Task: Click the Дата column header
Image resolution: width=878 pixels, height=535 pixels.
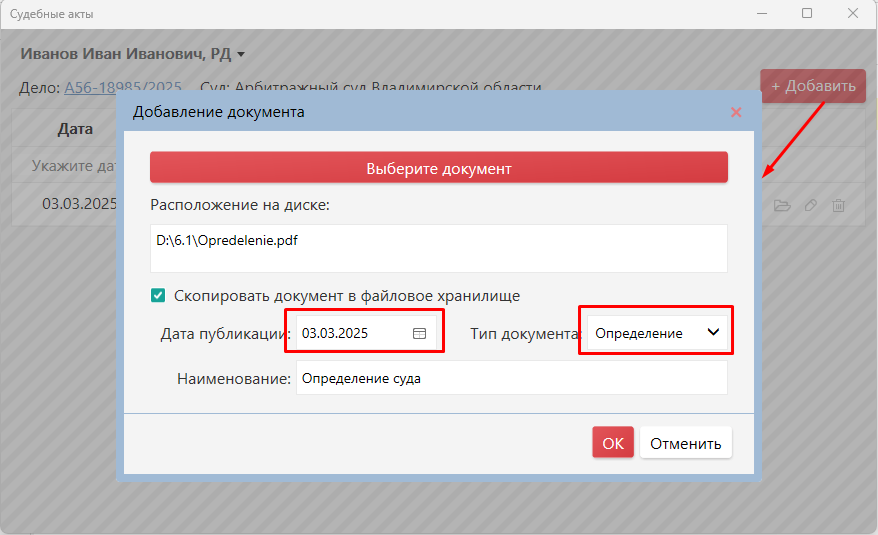Action: pos(75,129)
